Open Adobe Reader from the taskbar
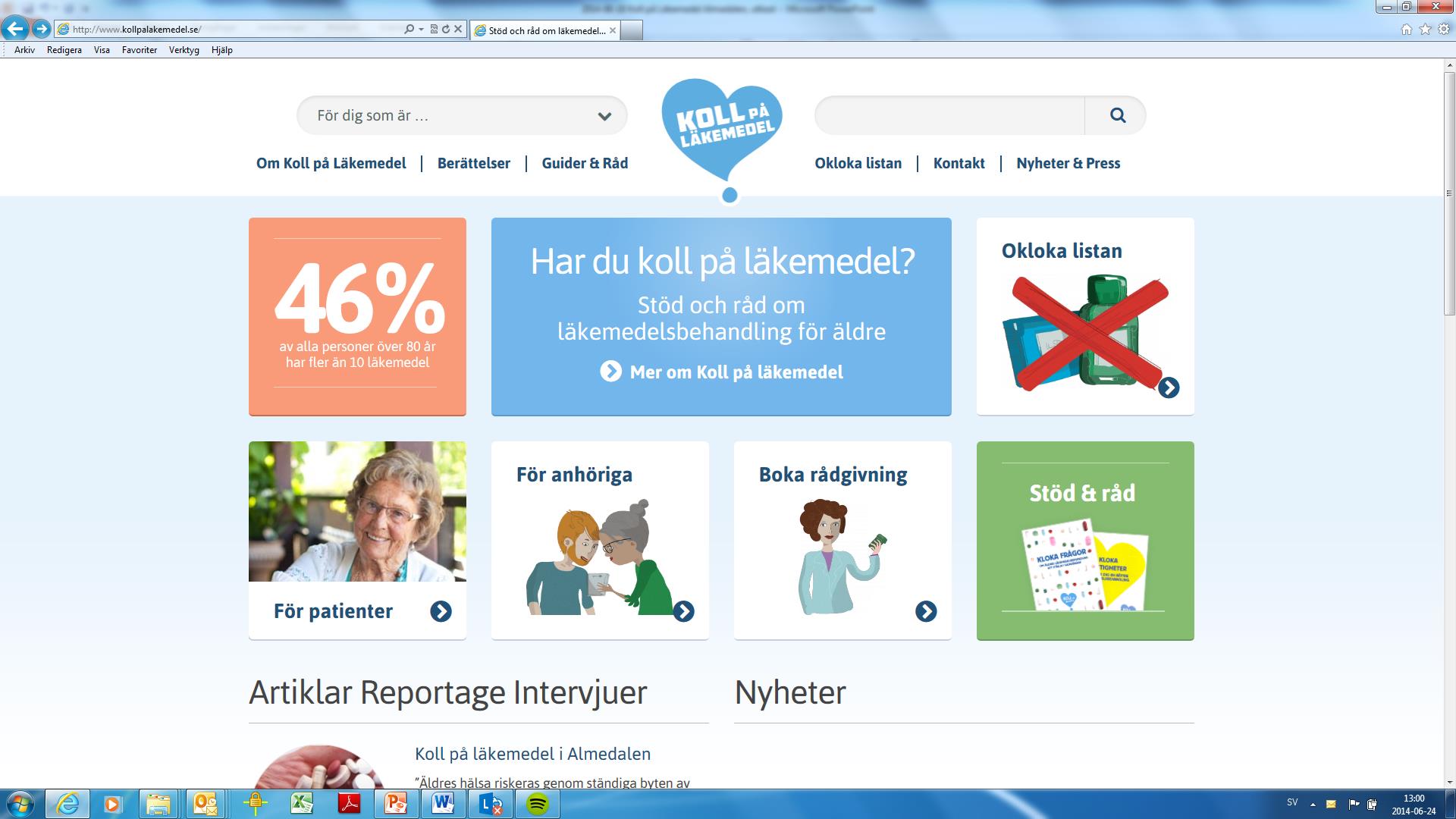 349,803
